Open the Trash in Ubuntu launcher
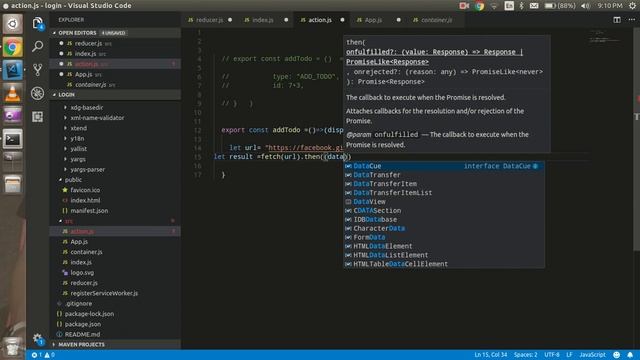640x360 pixels. coord(13,347)
